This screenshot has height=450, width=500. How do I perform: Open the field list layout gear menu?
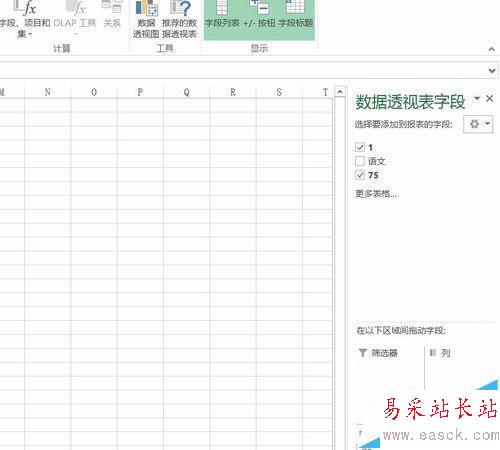point(478,124)
